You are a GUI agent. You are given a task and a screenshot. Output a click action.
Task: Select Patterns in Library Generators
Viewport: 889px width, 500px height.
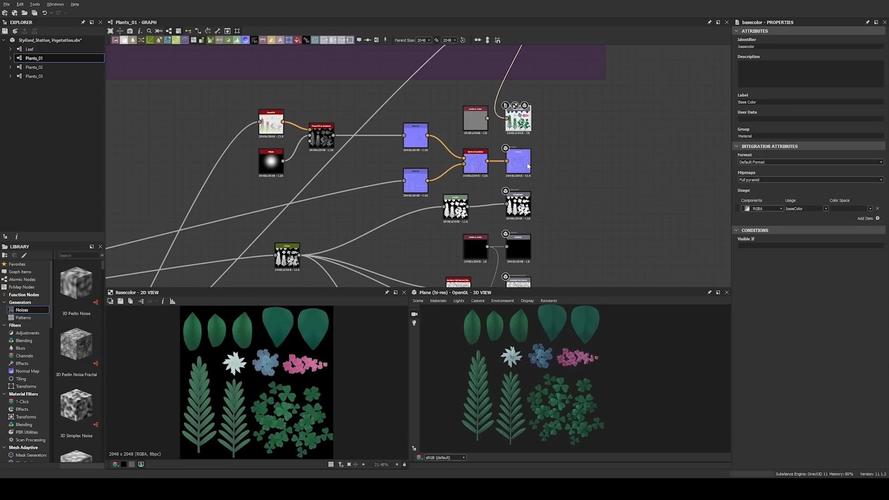click(x=23, y=317)
